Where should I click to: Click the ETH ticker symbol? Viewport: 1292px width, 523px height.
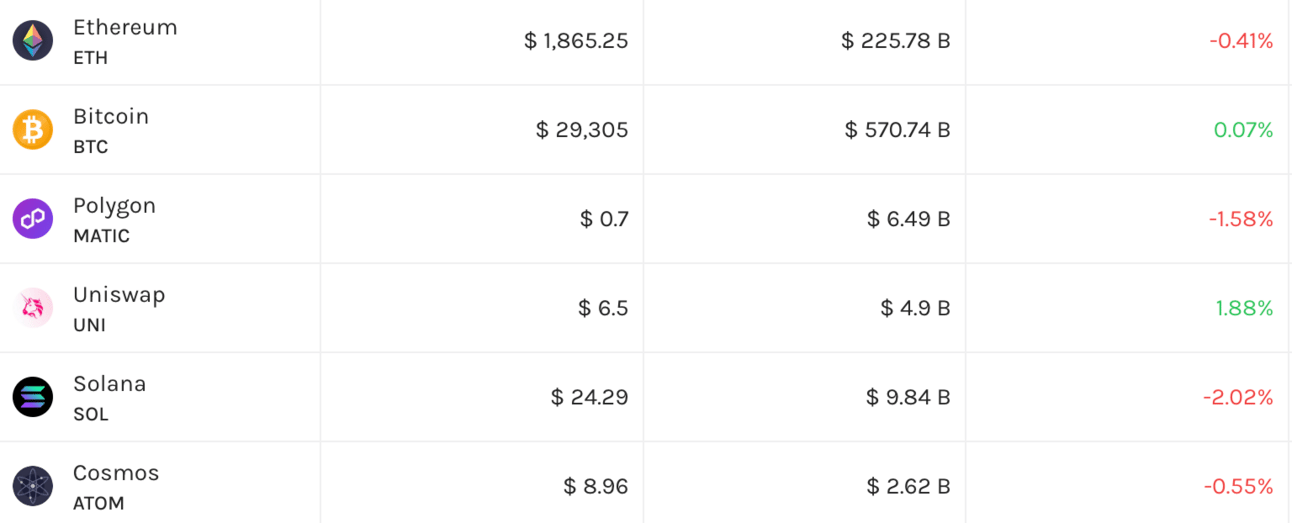90,58
